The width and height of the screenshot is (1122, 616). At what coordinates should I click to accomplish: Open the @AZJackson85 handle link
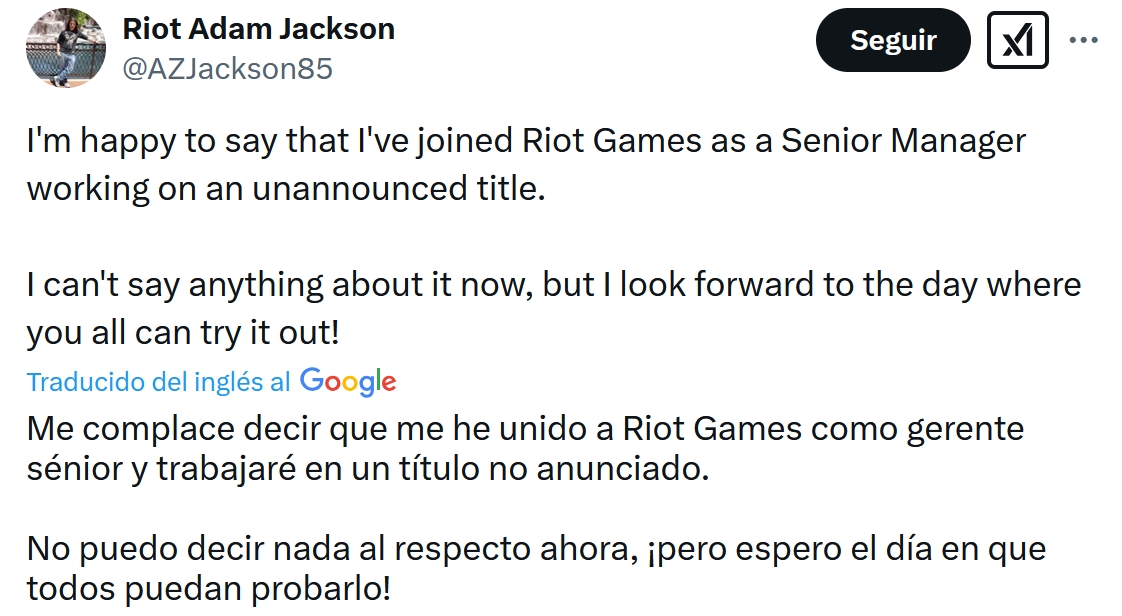click(227, 68)
